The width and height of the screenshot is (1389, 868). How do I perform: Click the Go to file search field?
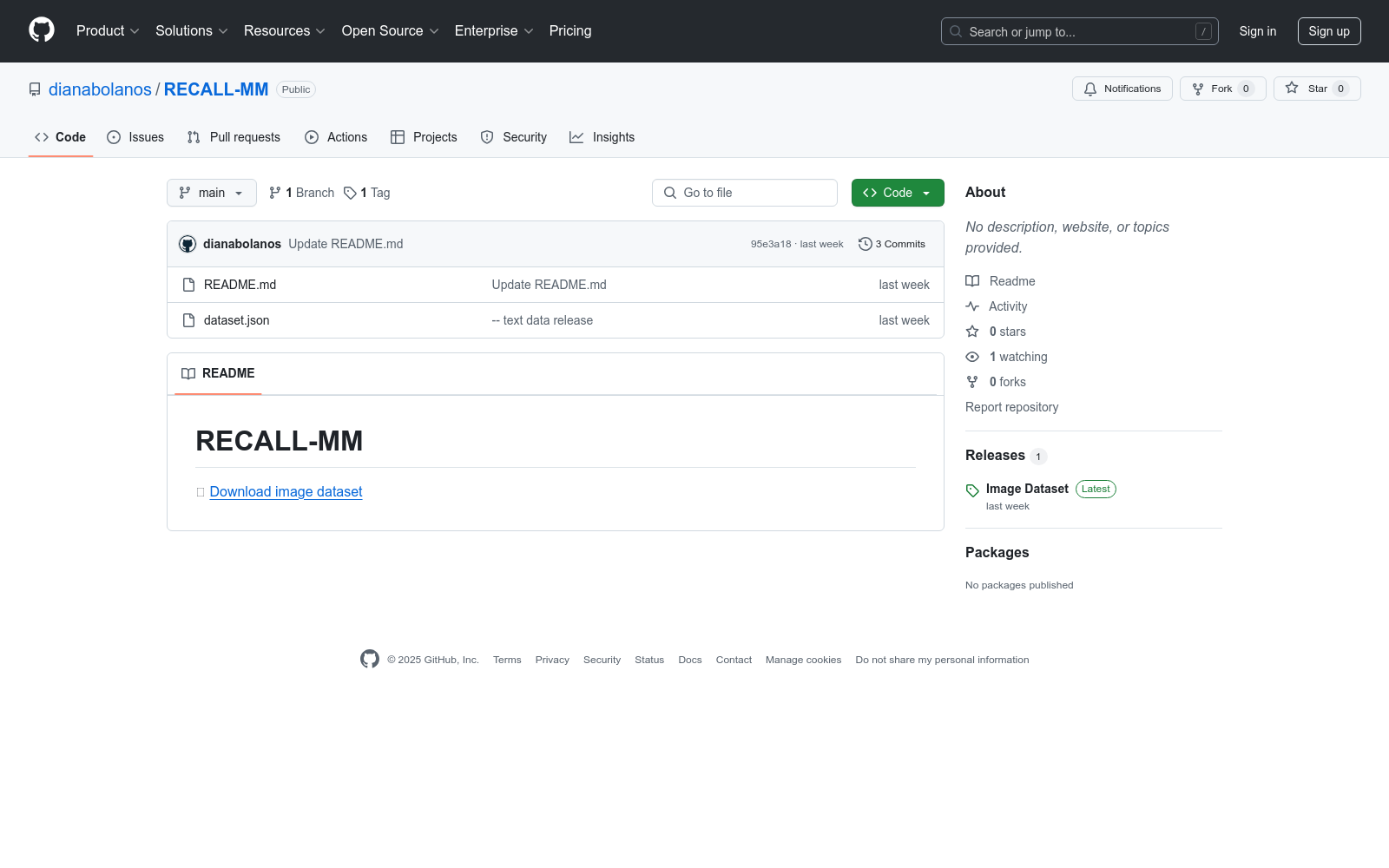pyautogui.click(x=745, y=193)
